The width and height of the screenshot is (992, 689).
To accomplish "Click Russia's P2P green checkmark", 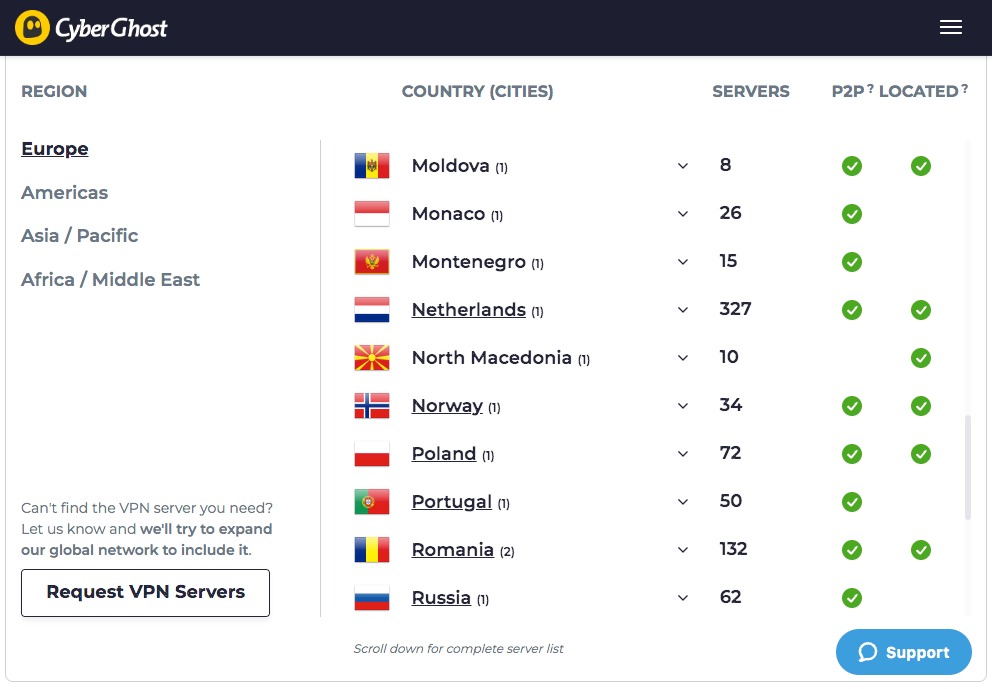I will [852, 597].
